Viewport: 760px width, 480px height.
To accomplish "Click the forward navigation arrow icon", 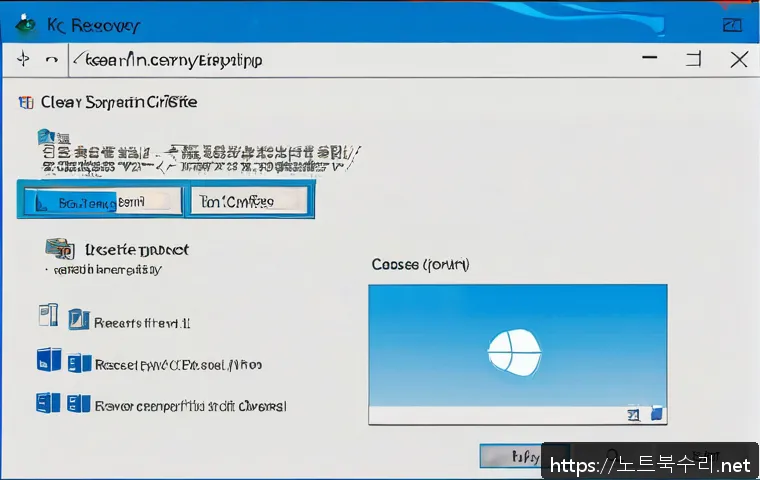I will [51, 60].
